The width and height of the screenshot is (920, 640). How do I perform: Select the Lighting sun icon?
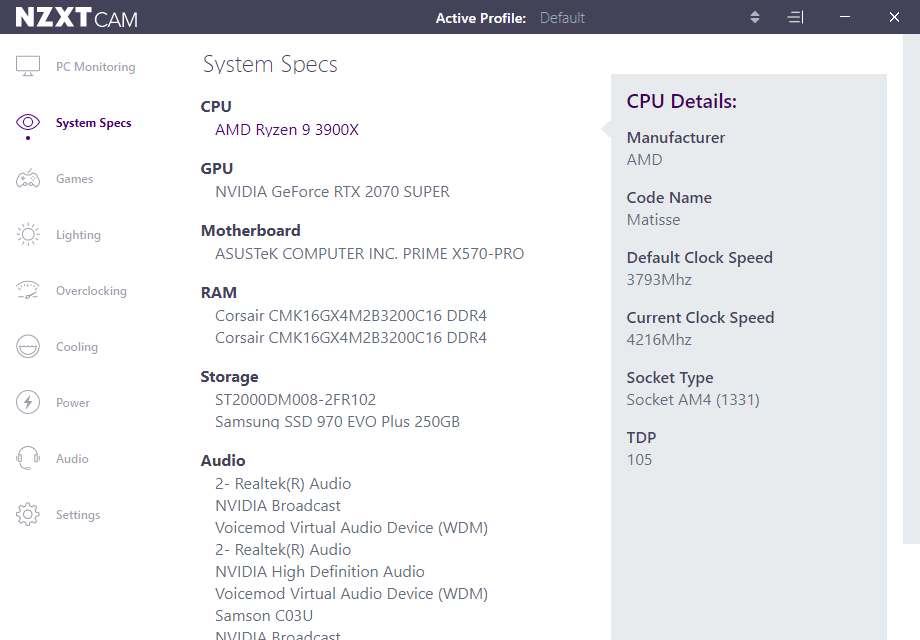[x=28, y=235]
